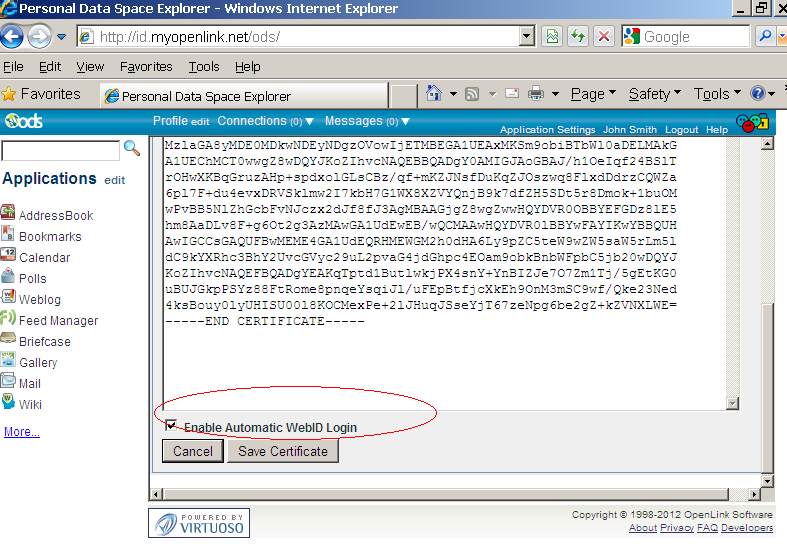Click the Refresh page icon

578,37
